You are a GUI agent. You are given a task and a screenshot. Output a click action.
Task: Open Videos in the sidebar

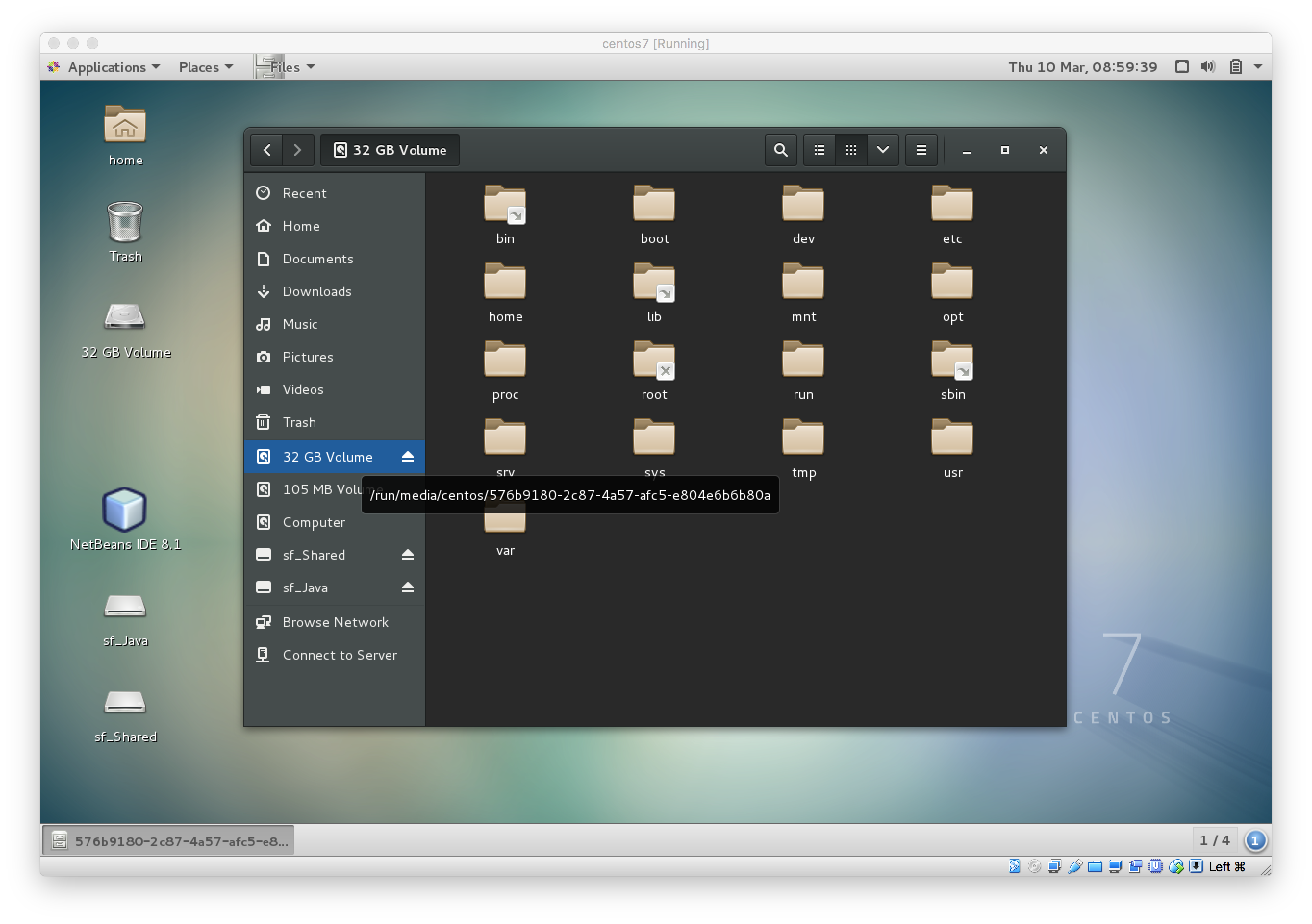tap(335, 389)
